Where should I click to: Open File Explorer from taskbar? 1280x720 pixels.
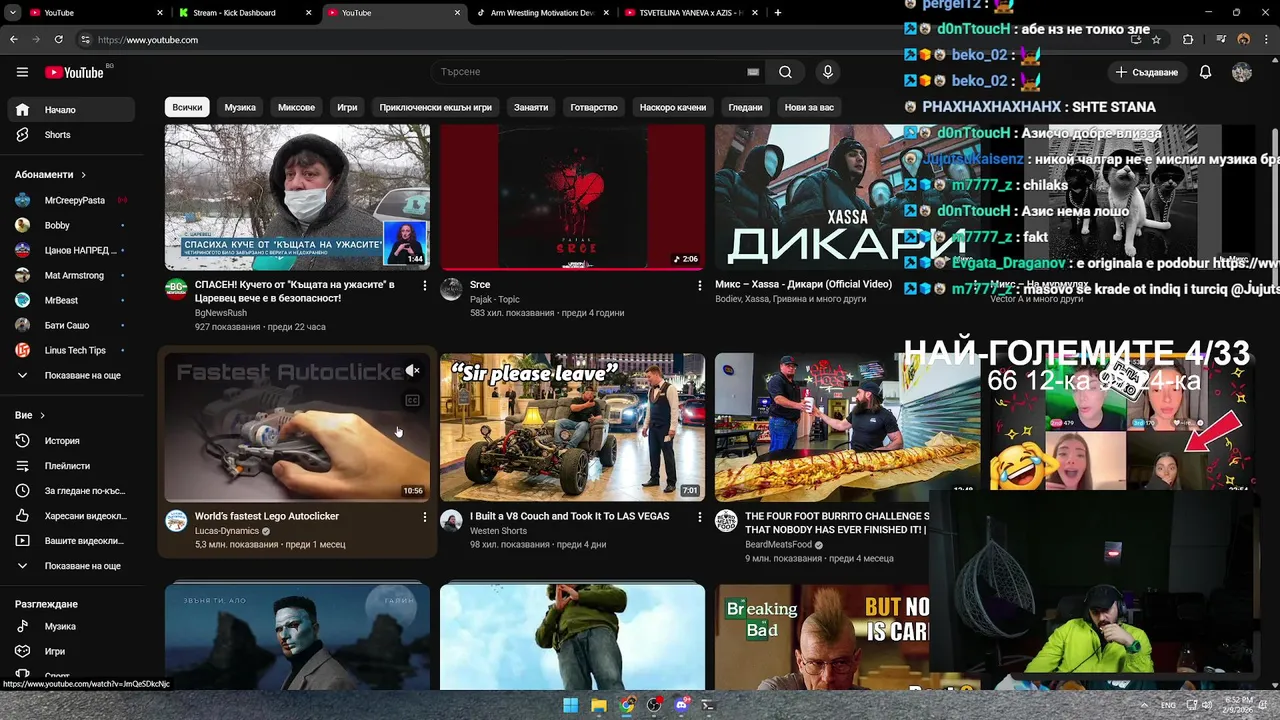pos(598,705)
